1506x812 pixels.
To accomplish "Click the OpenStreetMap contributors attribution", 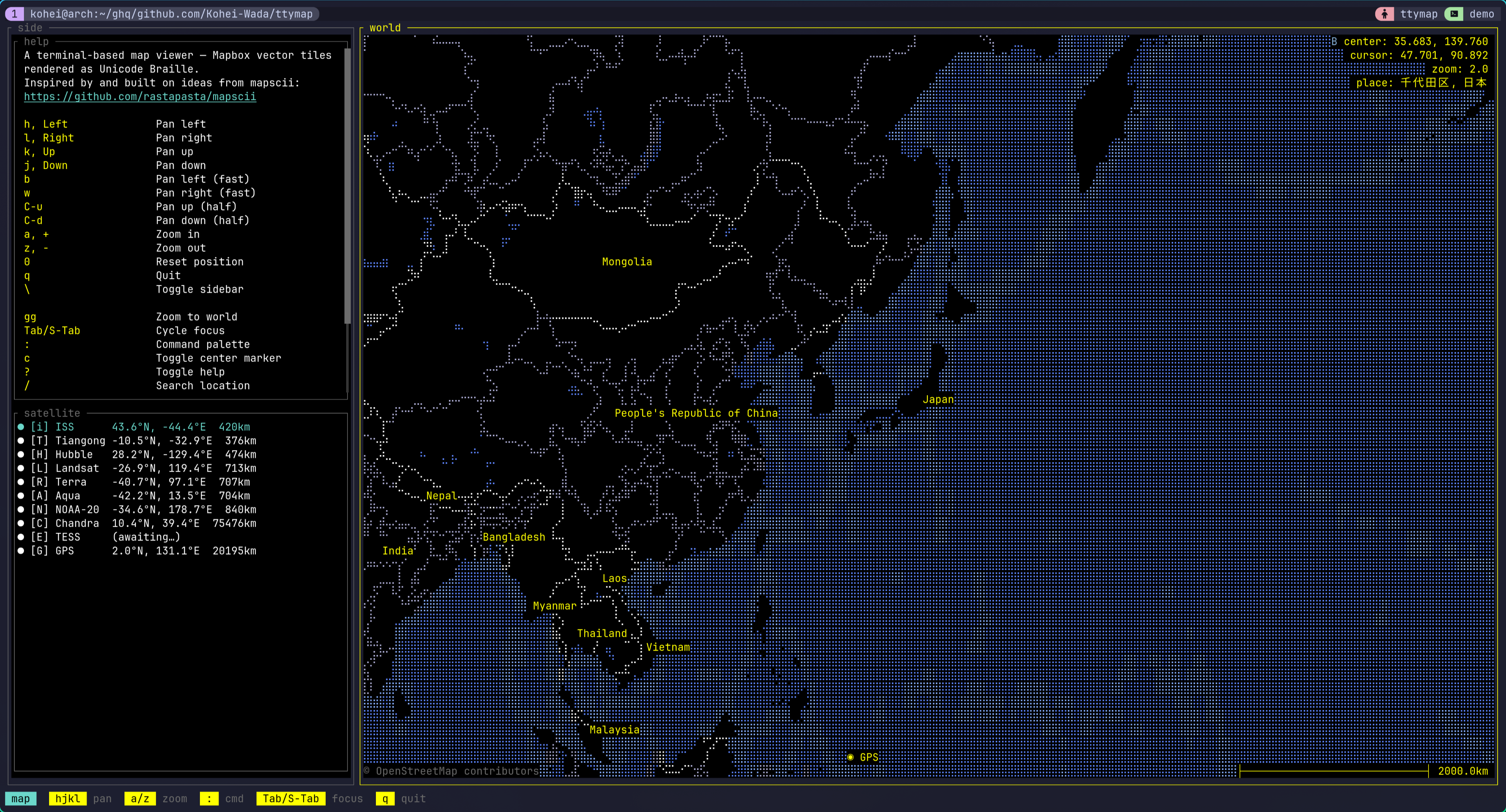I will [x=451, y=771].
